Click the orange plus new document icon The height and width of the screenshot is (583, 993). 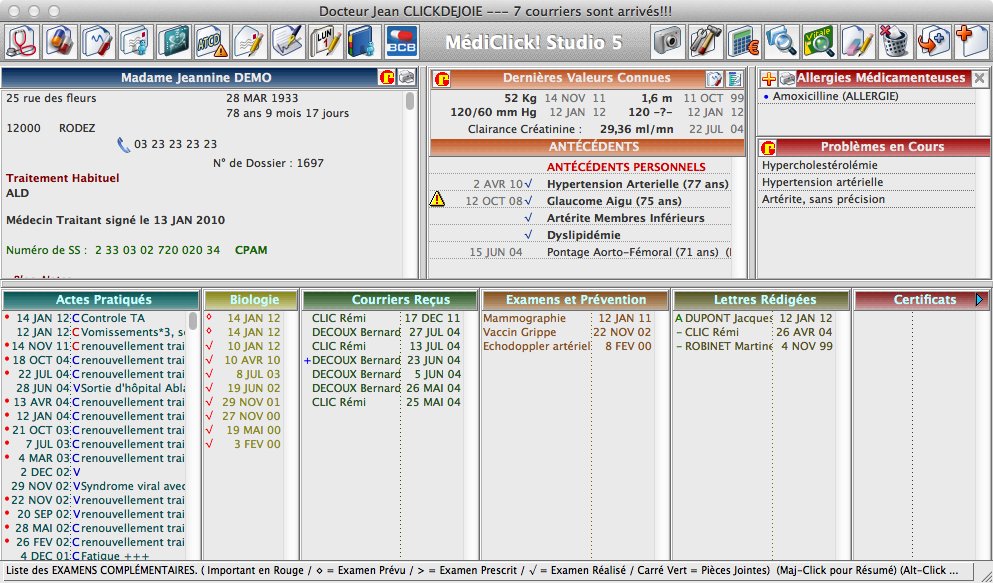click(972, 42)
